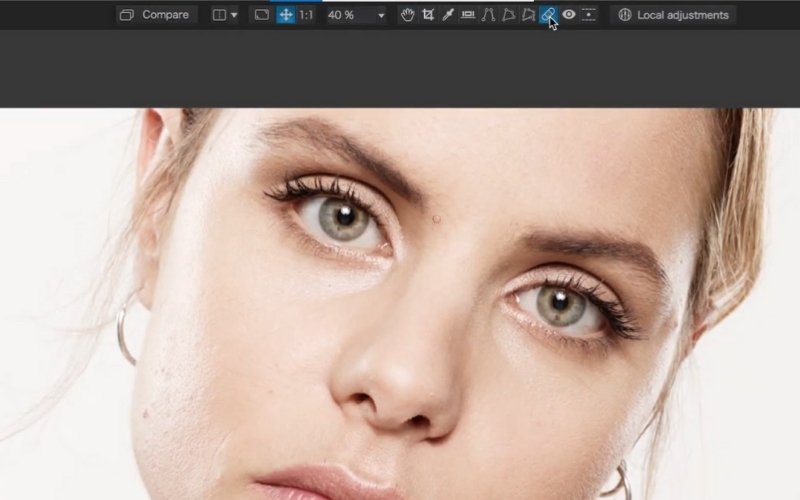The image size is (800, 500).
Task: Set zoom to 1:1
Action: pyautogui.click(x=306, y=15)
